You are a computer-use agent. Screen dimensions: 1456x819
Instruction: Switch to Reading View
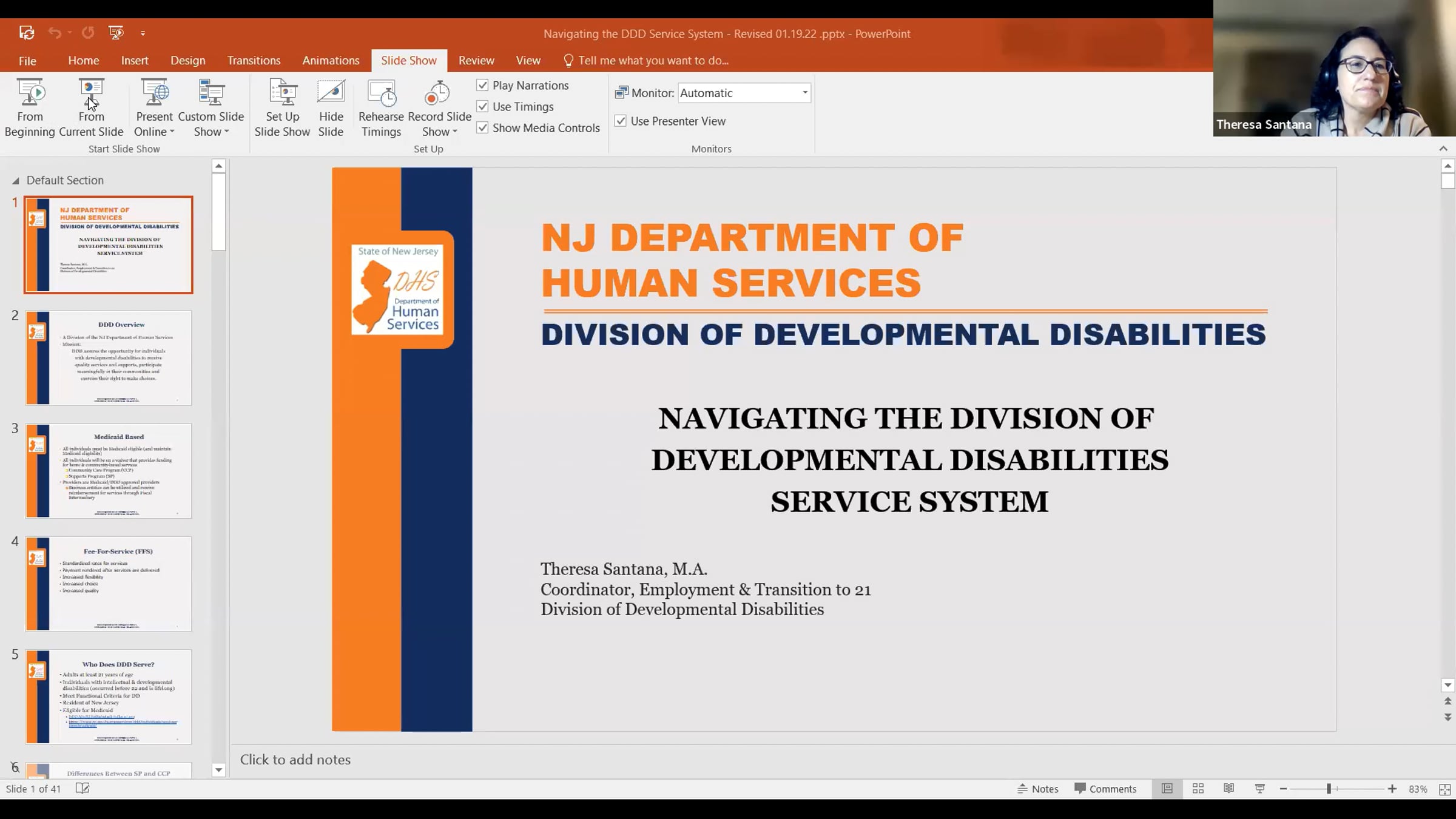tap(1229, 789)
